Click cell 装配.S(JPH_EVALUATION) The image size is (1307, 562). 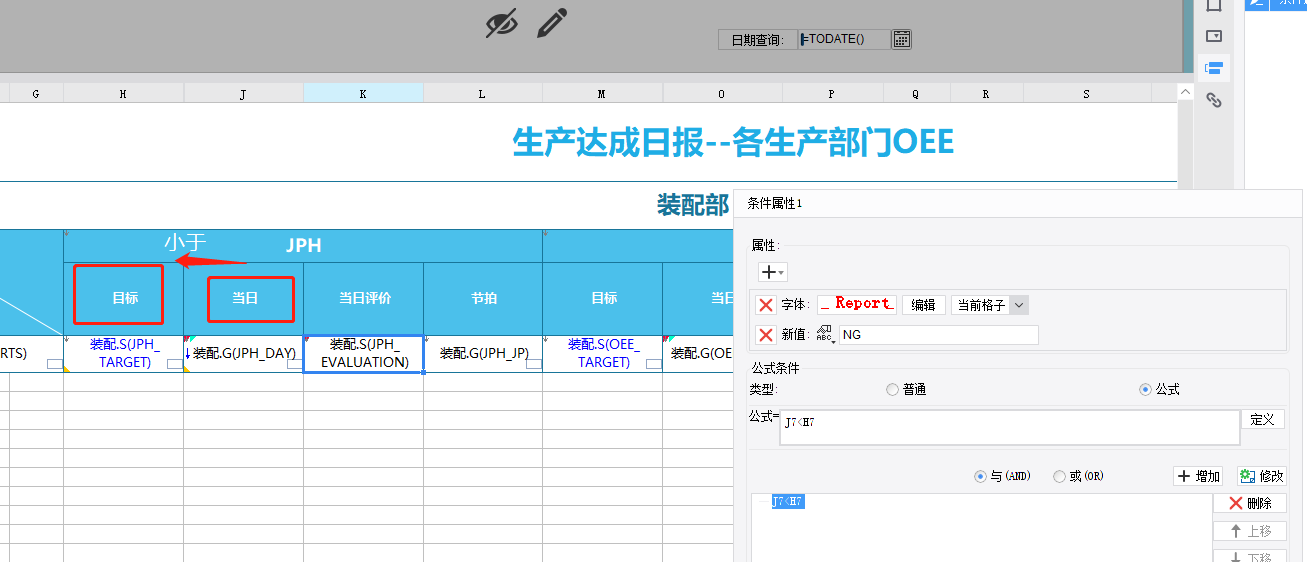(363, 353)
